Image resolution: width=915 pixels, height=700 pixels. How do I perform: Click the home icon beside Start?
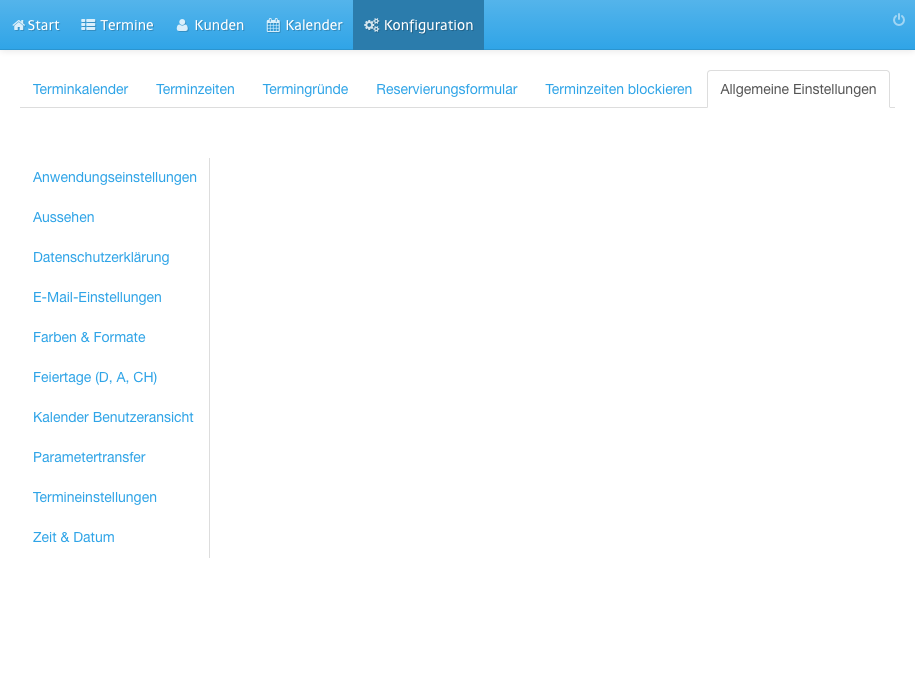[x=19, y=25]
